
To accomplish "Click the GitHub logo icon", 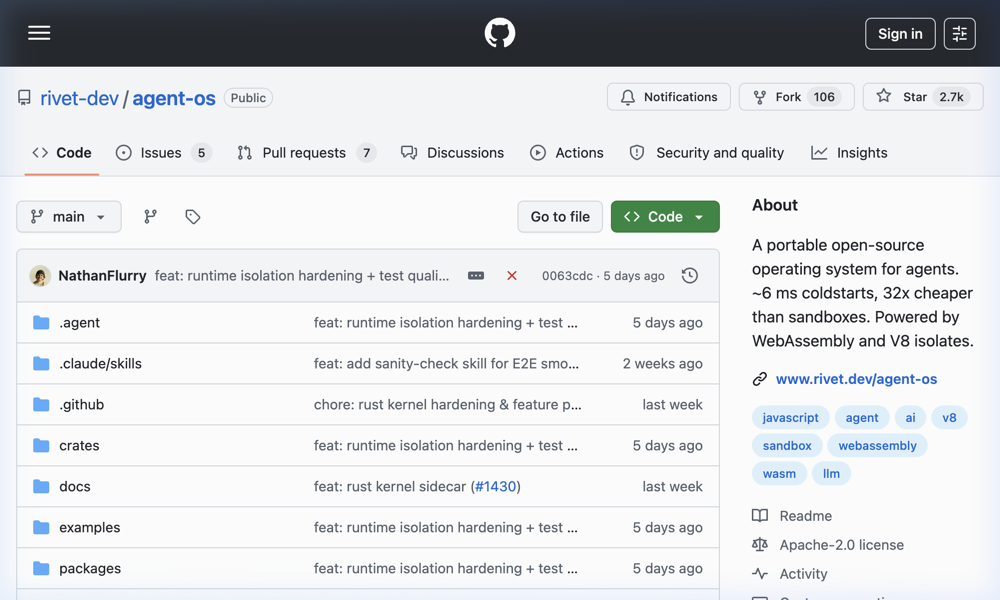I will (500, 33).
